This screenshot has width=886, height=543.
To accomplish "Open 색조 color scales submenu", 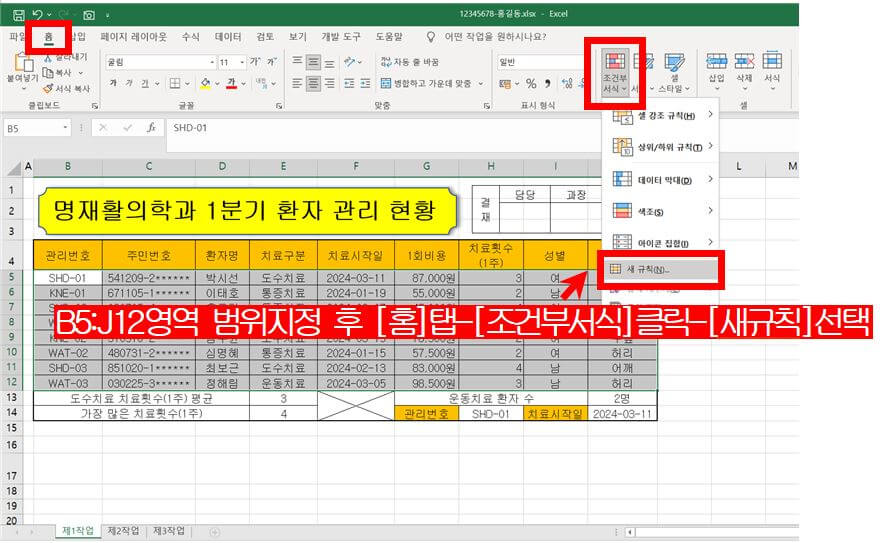I will [662, 211].
